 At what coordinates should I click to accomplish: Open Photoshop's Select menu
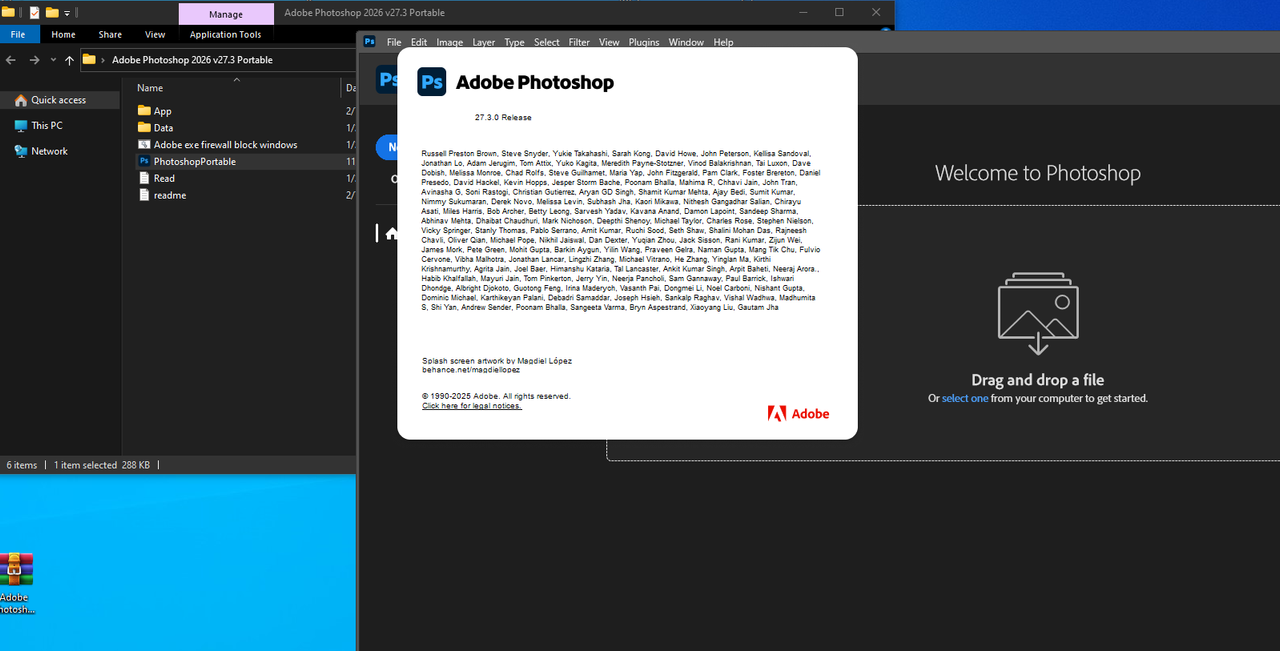point(547,42)
